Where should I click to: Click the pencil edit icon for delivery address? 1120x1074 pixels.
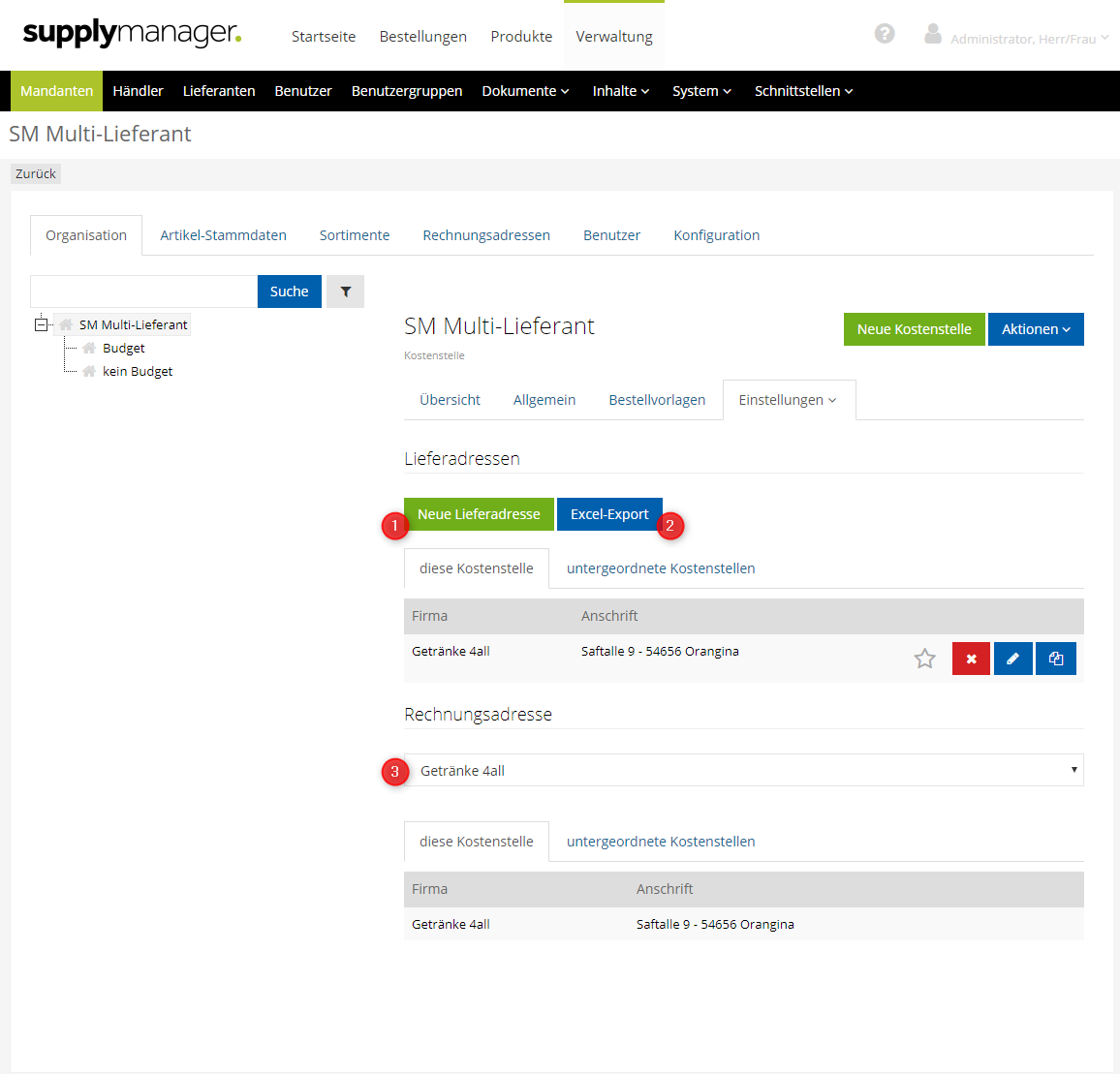[1012, 659]
